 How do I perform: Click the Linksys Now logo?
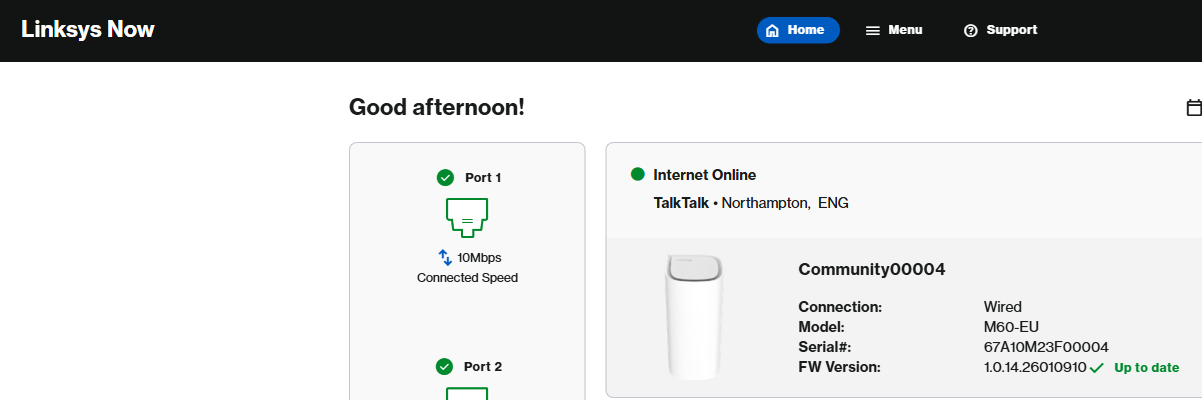click(x=88, y=30)
